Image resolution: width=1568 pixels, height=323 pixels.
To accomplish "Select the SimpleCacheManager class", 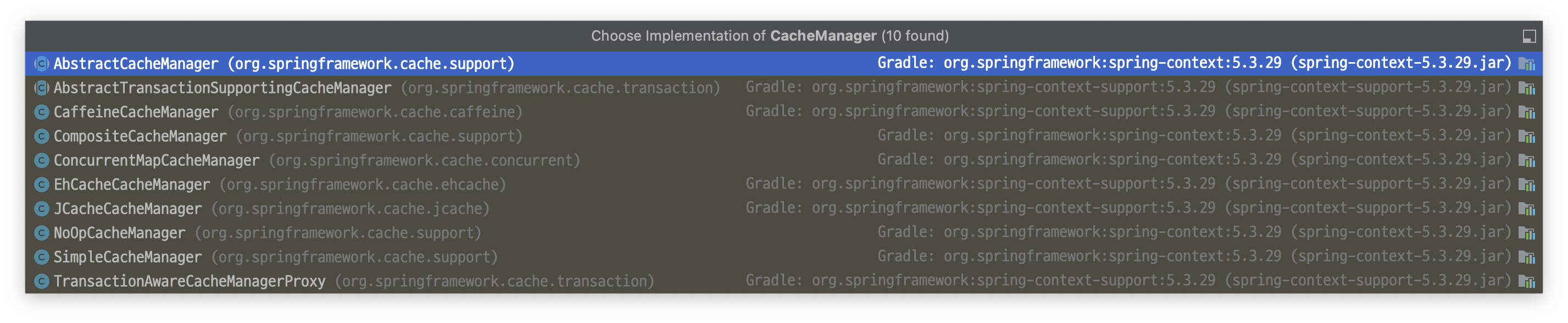I will pyautogui.click(x=783, y=257).
